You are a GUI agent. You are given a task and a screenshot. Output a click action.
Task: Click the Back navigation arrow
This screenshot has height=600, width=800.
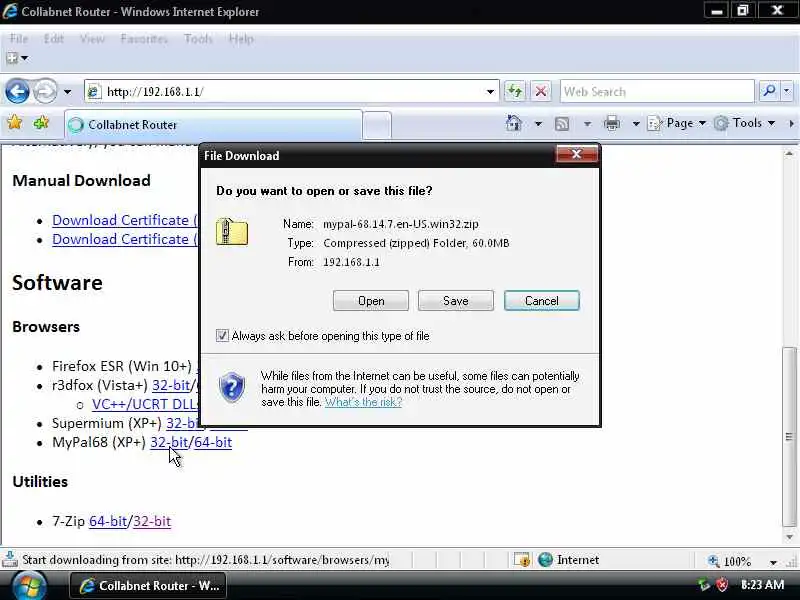point(17,92)
